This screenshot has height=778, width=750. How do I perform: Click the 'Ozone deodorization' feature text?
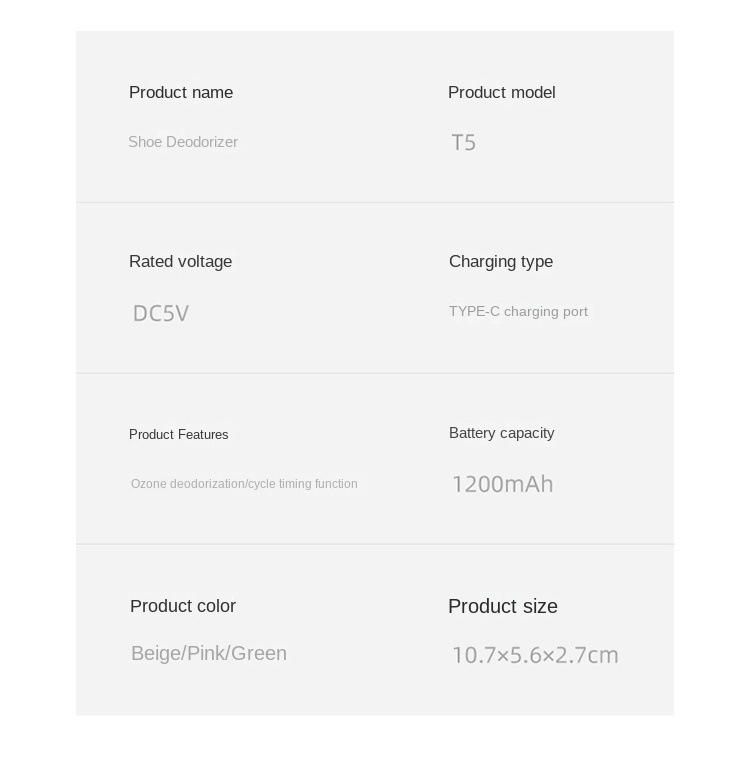click(188, 484)
